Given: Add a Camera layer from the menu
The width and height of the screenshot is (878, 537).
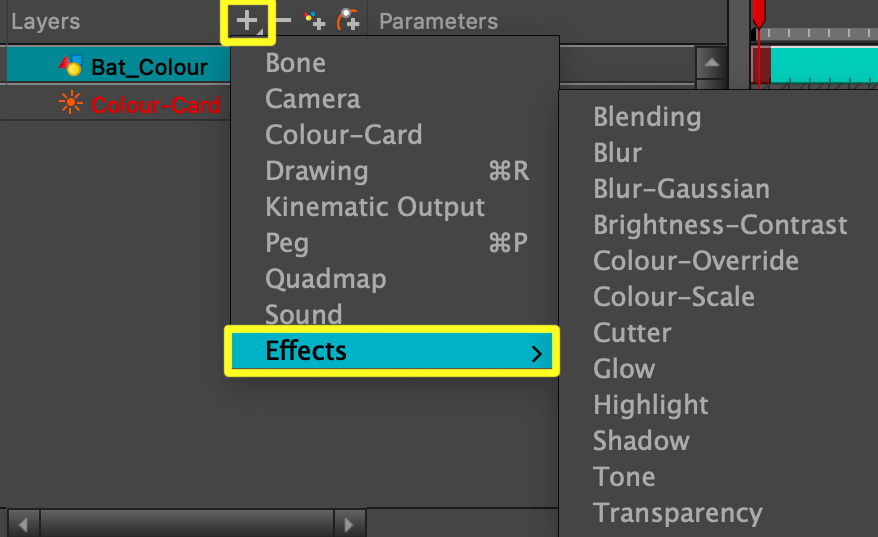Looking at the screenshot, I should point(312,99).
